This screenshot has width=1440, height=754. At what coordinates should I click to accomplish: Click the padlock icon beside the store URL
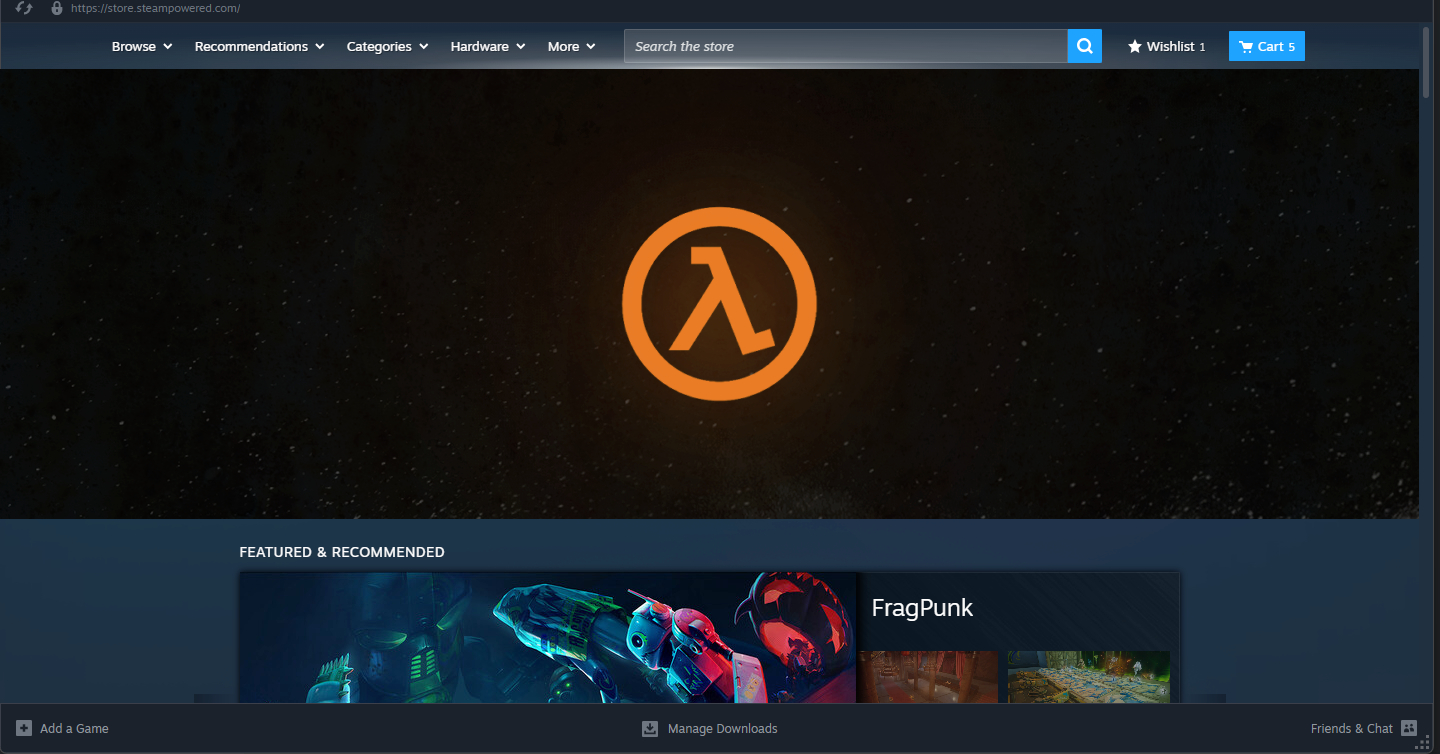[56, 8]
